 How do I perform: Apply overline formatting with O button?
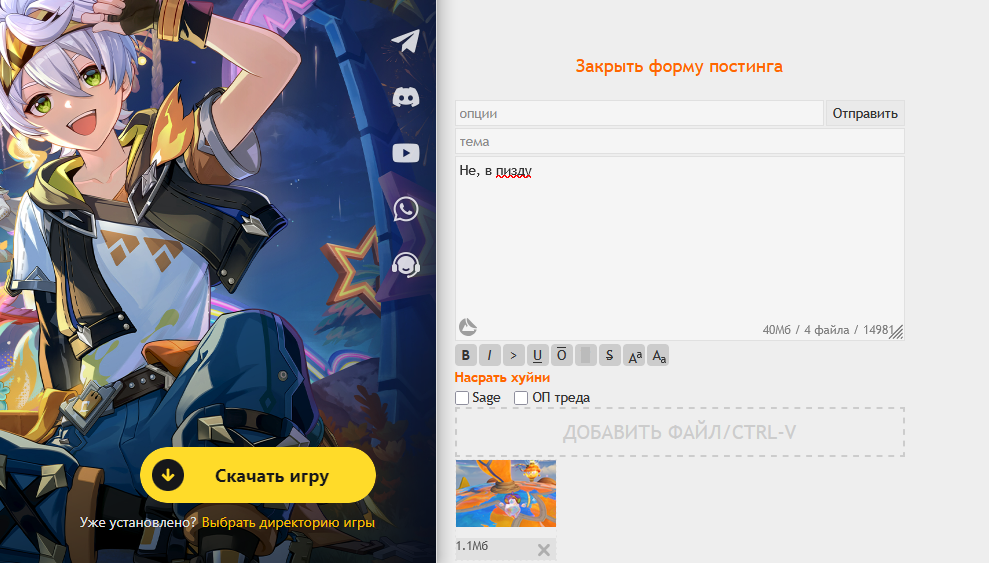(561, 356)
